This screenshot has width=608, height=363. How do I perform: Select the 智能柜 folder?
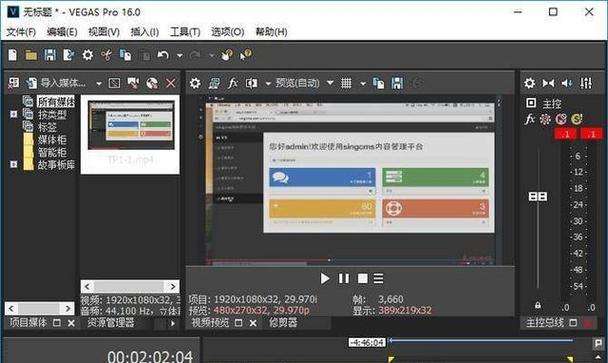(52, 152)
